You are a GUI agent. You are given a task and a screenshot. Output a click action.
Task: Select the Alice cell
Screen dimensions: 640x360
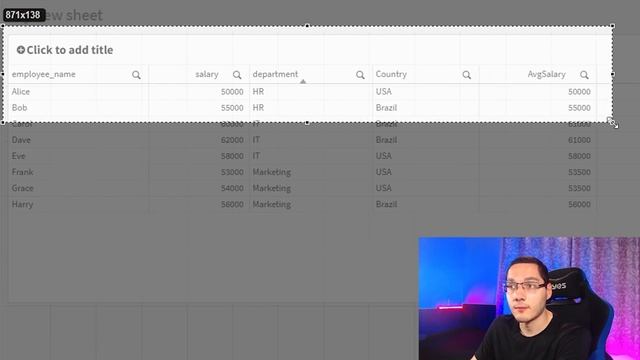coord(21,91)
